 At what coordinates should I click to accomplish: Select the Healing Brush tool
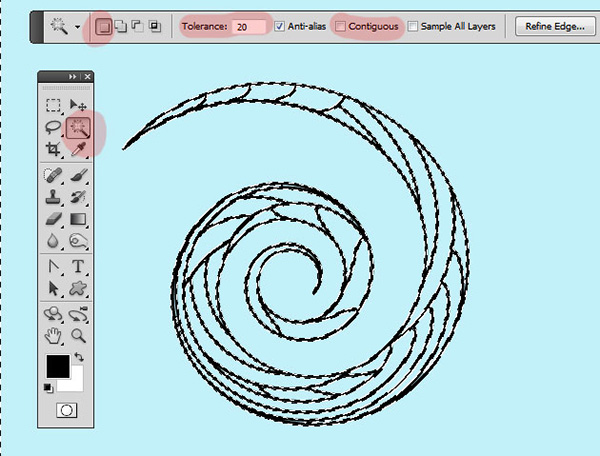tap(53, 175)
